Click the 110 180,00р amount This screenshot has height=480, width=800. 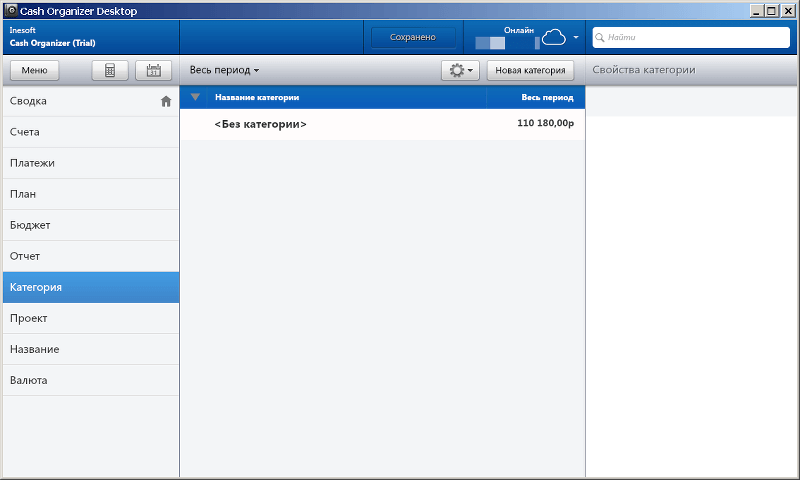pos(545,123)
